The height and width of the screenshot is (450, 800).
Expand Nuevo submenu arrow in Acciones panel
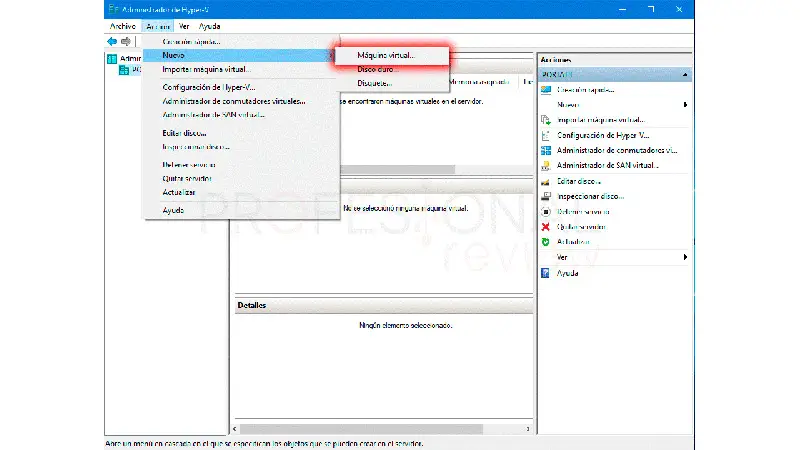pyautogui.click(x=685, y=105)
